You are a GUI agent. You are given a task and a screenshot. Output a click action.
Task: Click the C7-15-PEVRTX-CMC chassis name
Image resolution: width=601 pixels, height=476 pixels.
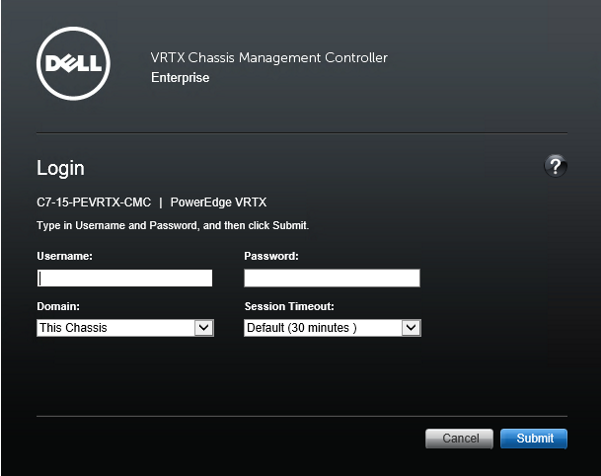pos(92,202)
